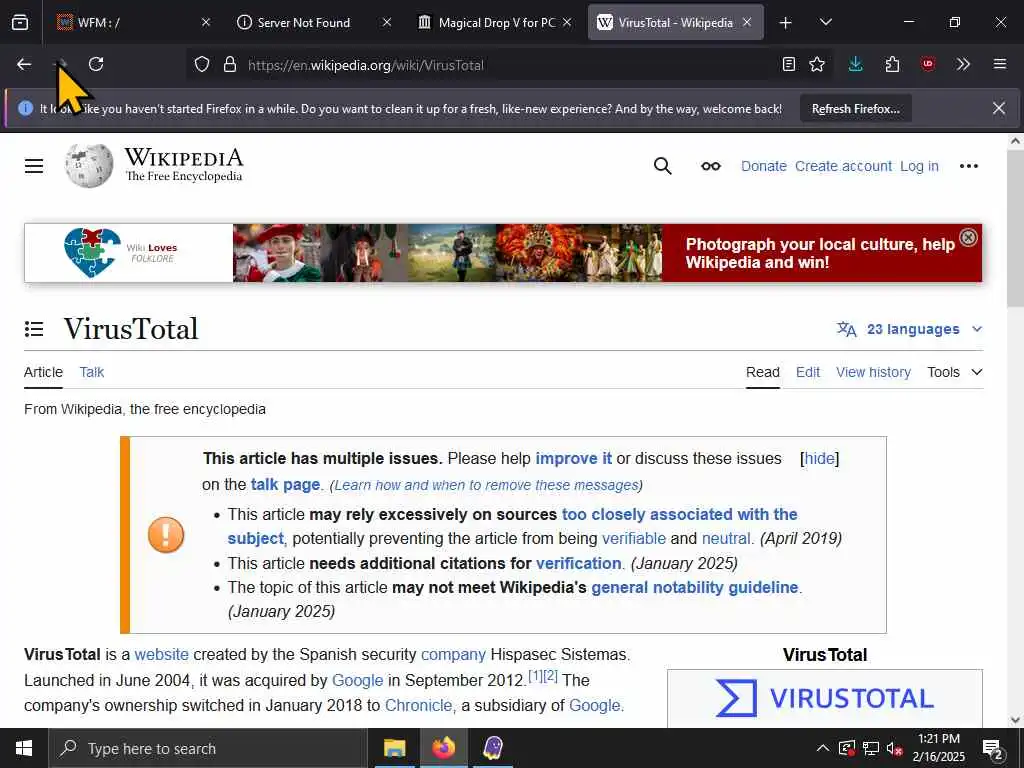
Task: Open the 'talk page' link
Action: [285, 485]
